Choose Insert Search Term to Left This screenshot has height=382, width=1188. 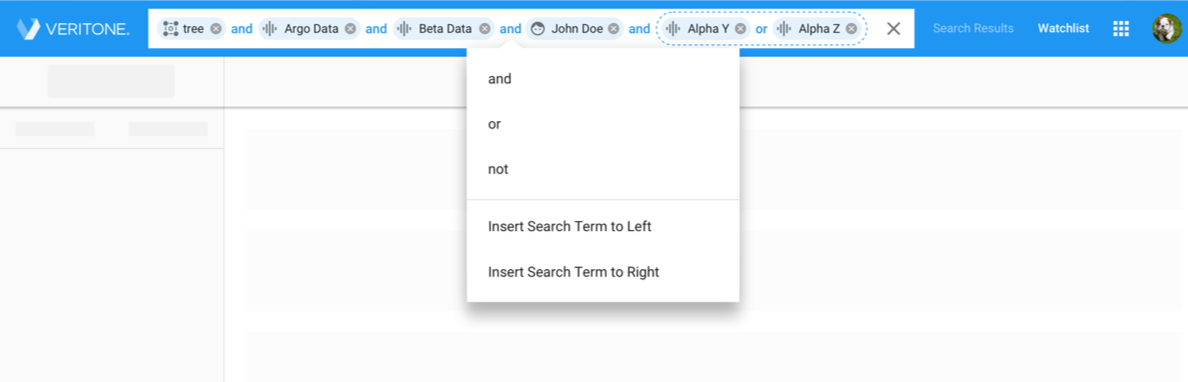pyautogui.click(x=603, y=227)
